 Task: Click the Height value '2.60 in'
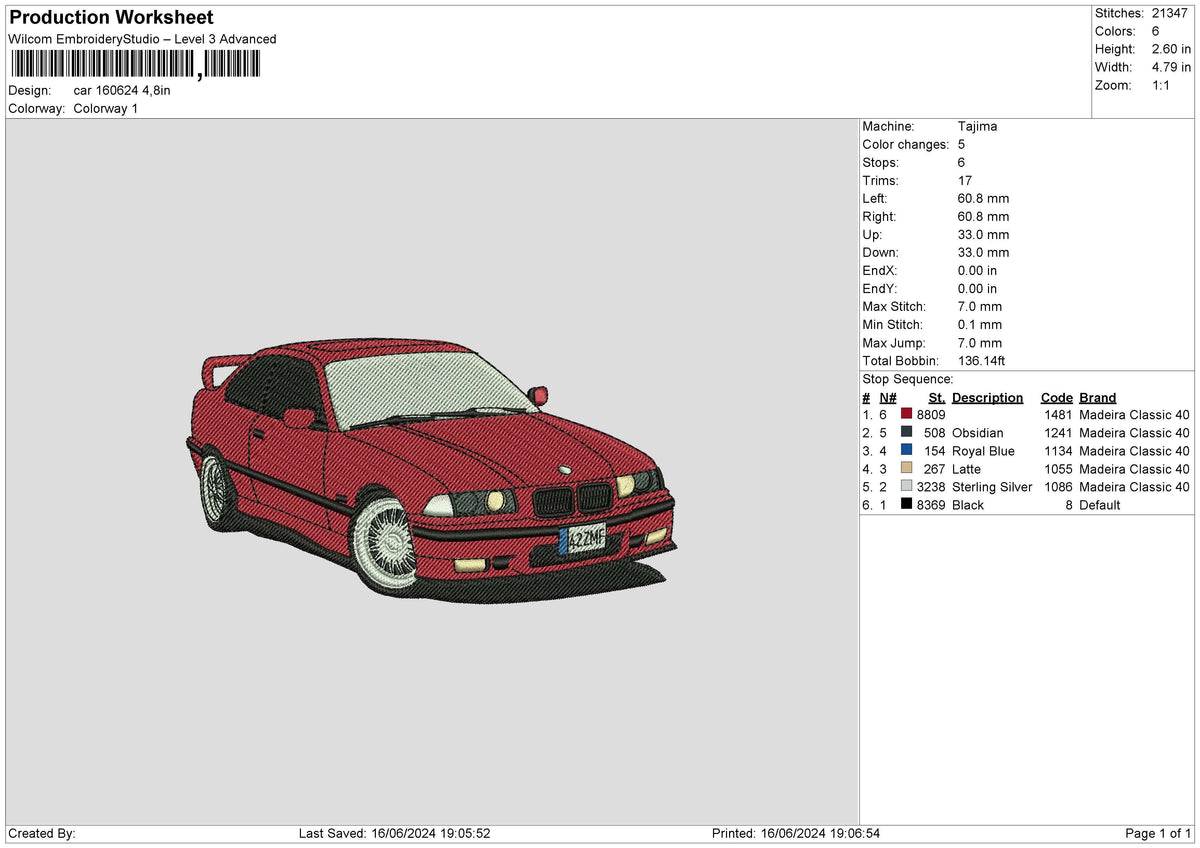pos(1171,49)
